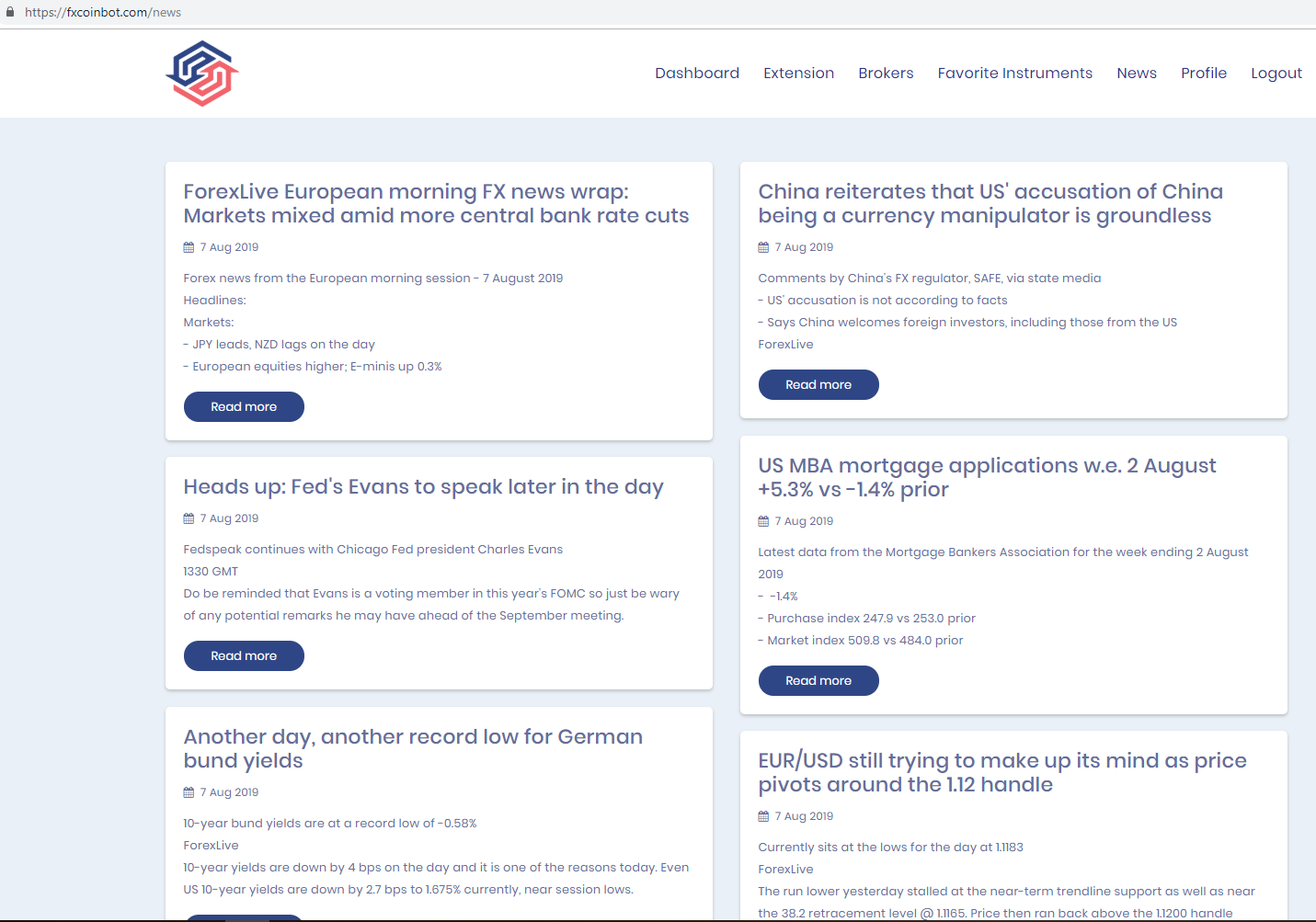Open headline 'US MBA mortgage applications w.e. 2 August'

point(987,477)
